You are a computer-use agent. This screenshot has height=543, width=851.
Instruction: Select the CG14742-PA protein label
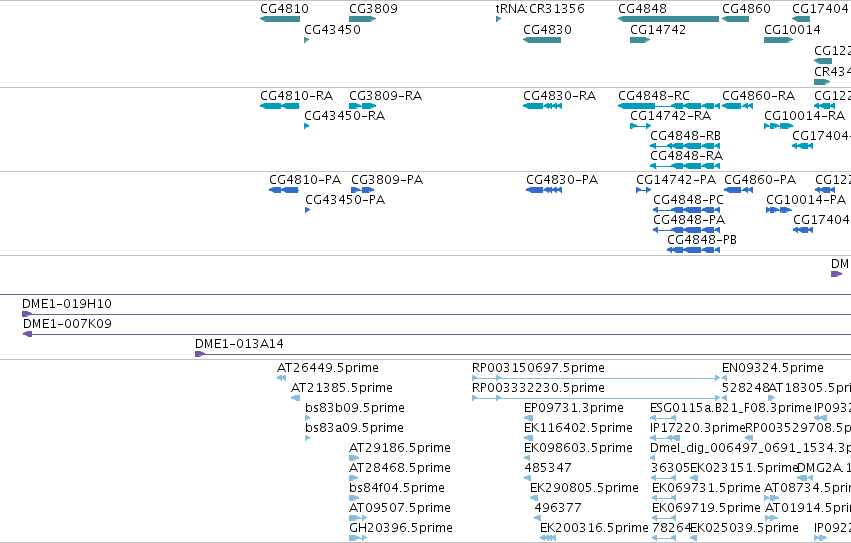click(676, 180)
